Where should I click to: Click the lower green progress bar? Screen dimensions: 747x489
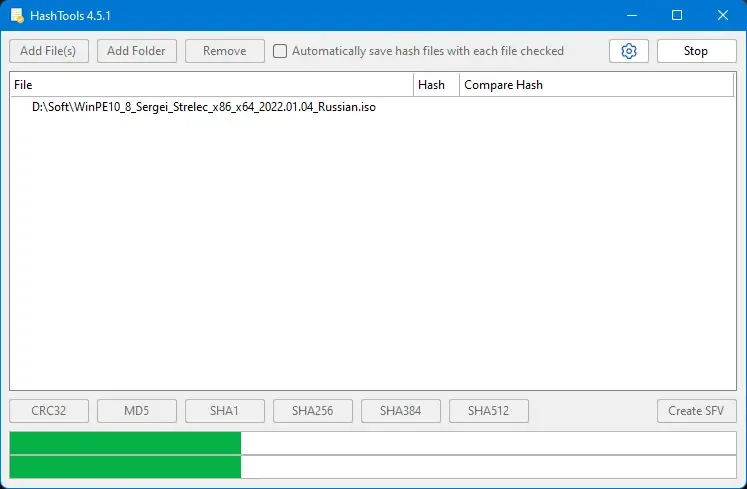pyautogui.click(x=373, y=467)
